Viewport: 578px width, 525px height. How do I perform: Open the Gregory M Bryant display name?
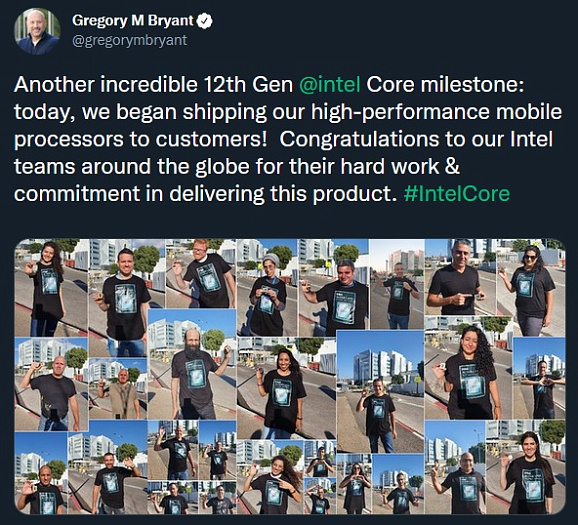pyautogui.click(x=133, y=21)
